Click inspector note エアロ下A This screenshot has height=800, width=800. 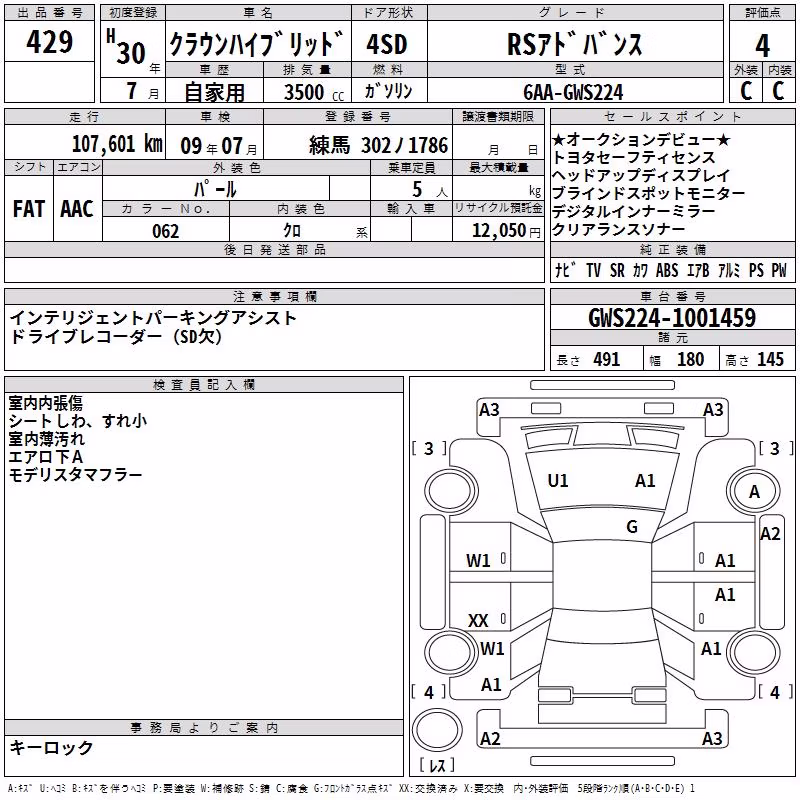[x=45, y=457]
